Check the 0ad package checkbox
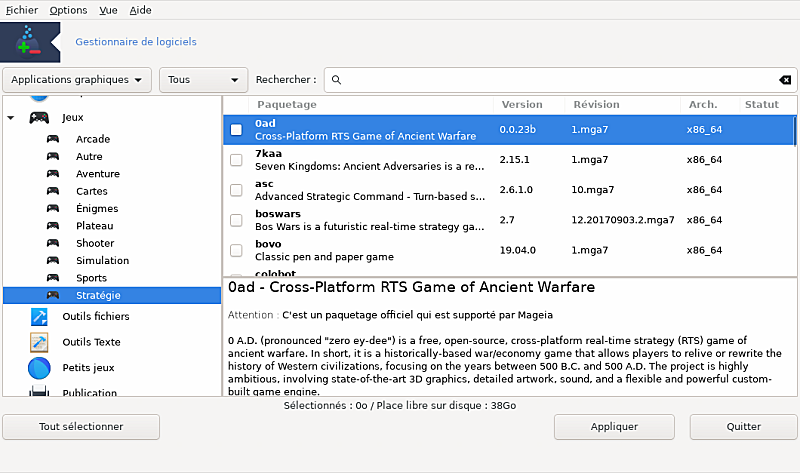800x473 pixels. pyautogui.click(x=236, y=130)
